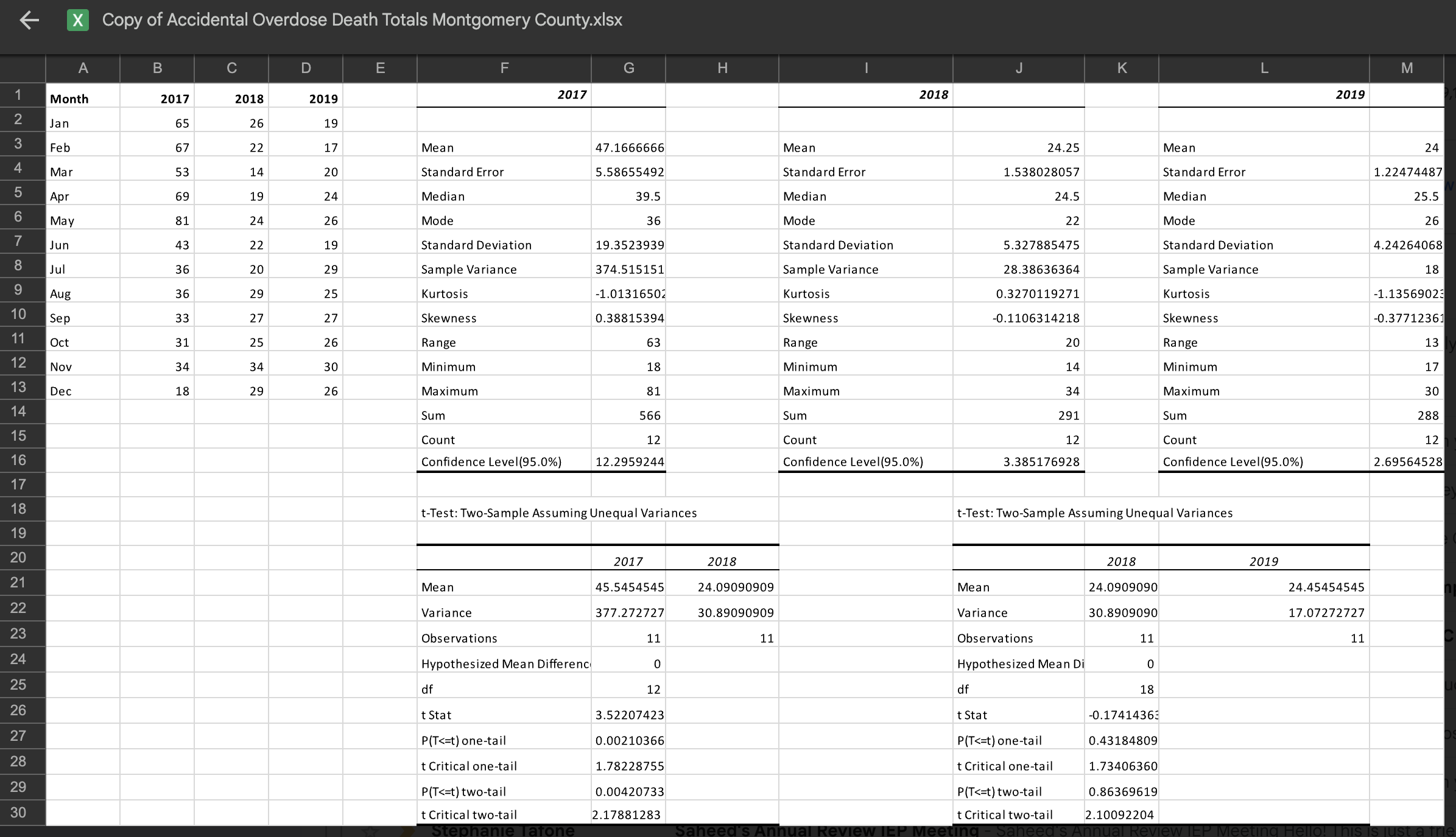1456x837 pixels.
Task: Select column header M
Action: tap(1407, 68)
